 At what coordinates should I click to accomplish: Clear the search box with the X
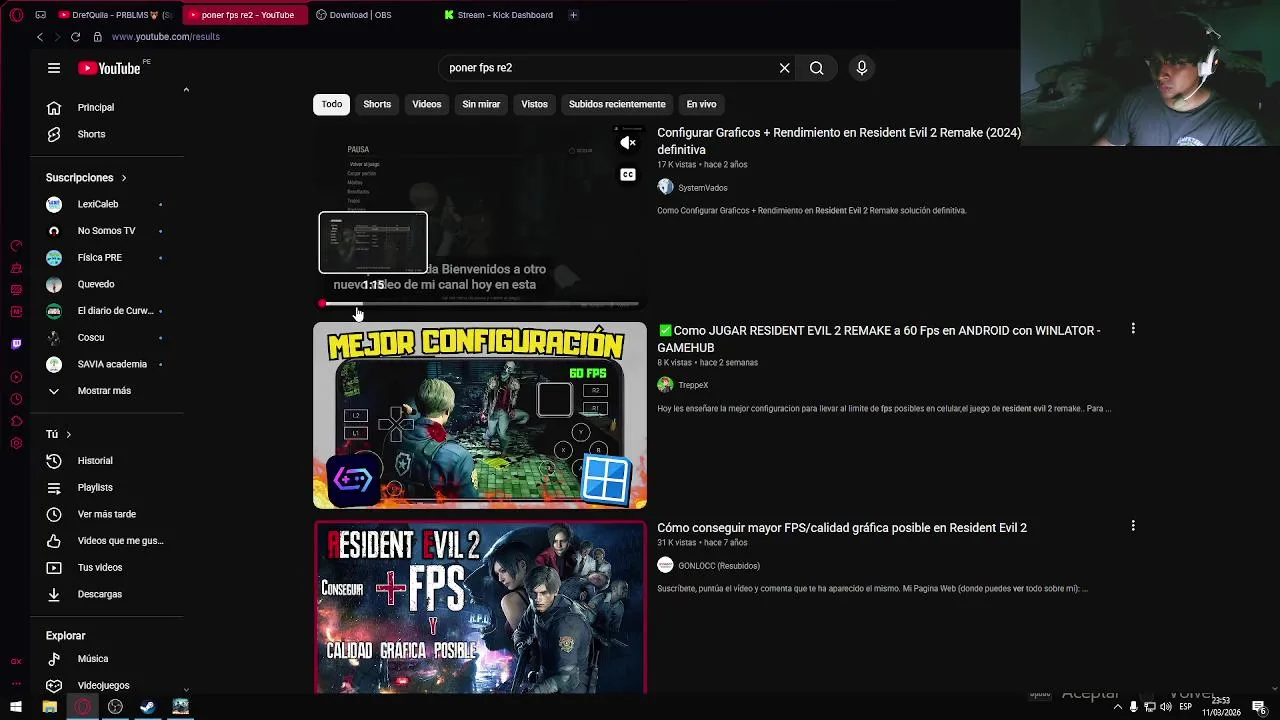pos(785,68)
